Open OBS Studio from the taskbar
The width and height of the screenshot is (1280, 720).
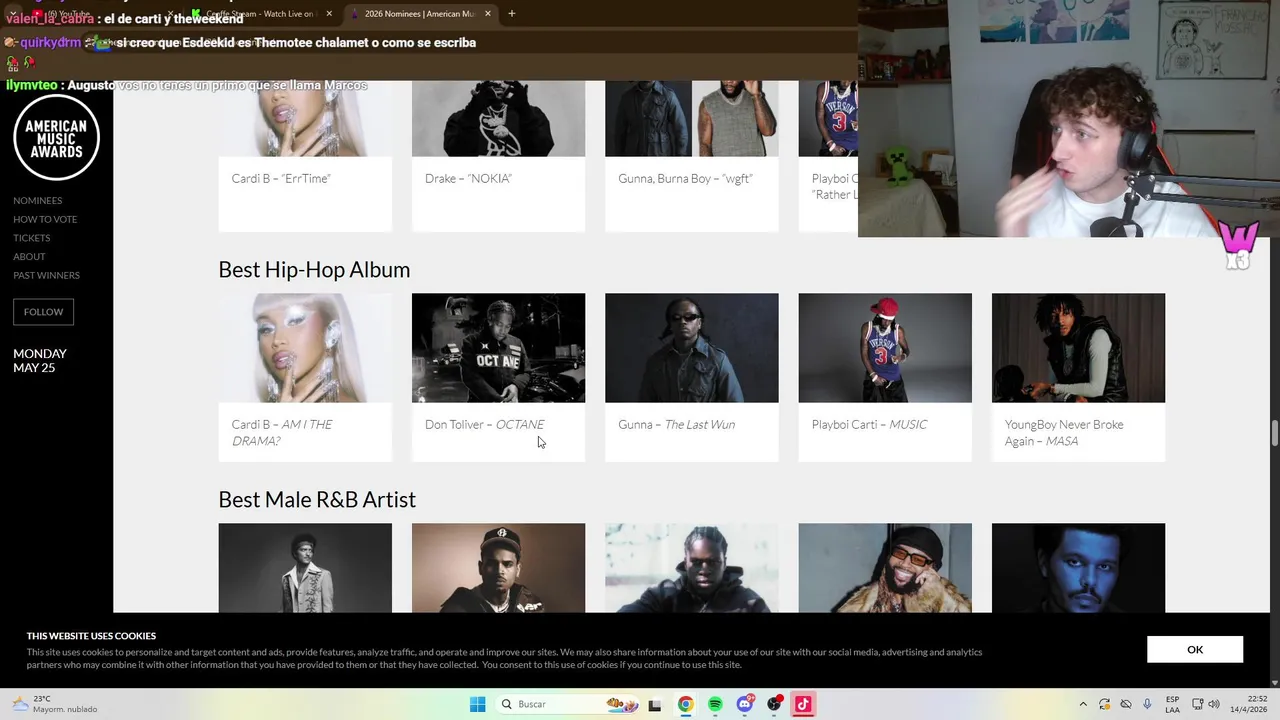click(x=774, y=704)
